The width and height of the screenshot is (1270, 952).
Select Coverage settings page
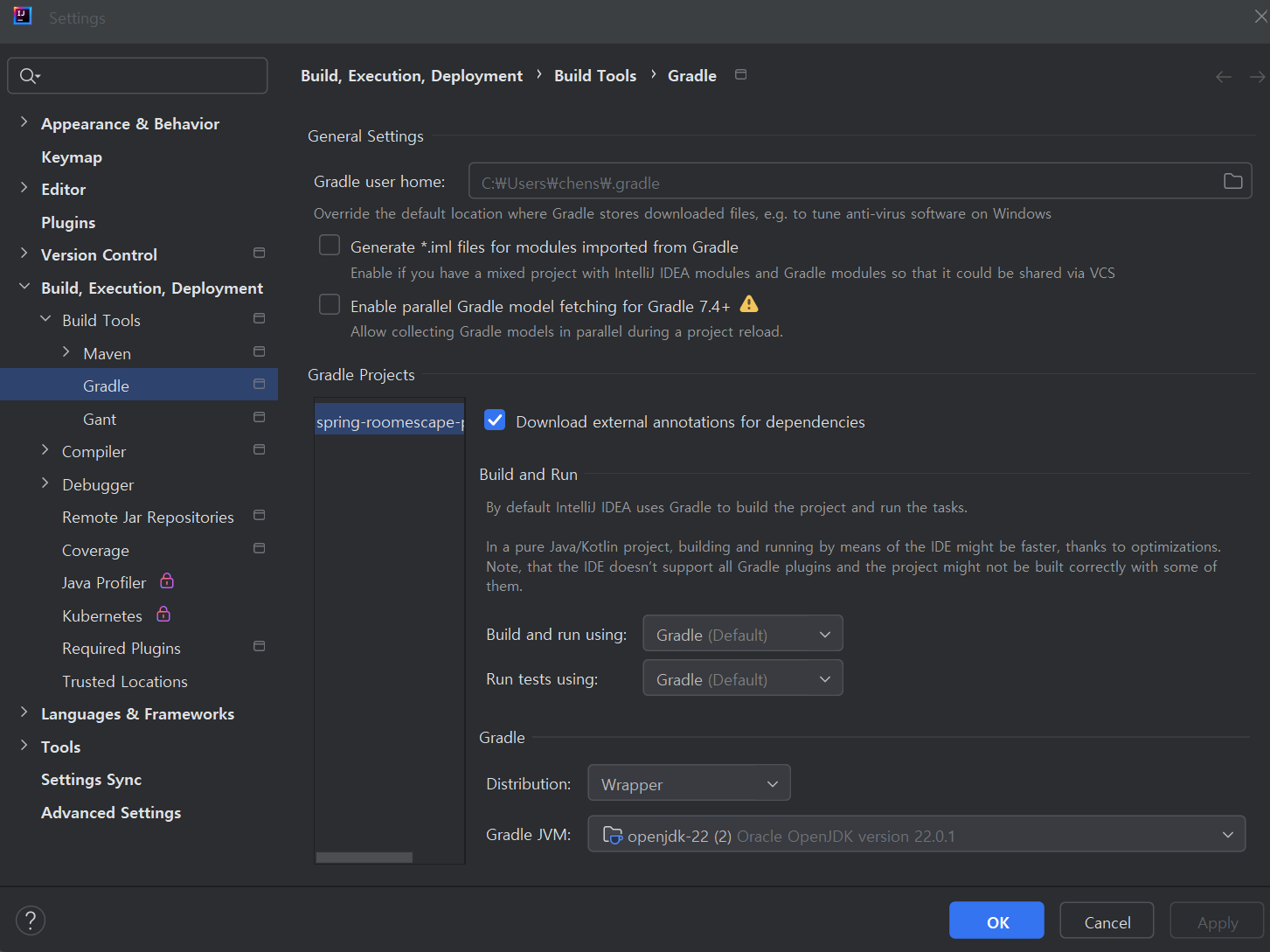coord(95,551)
